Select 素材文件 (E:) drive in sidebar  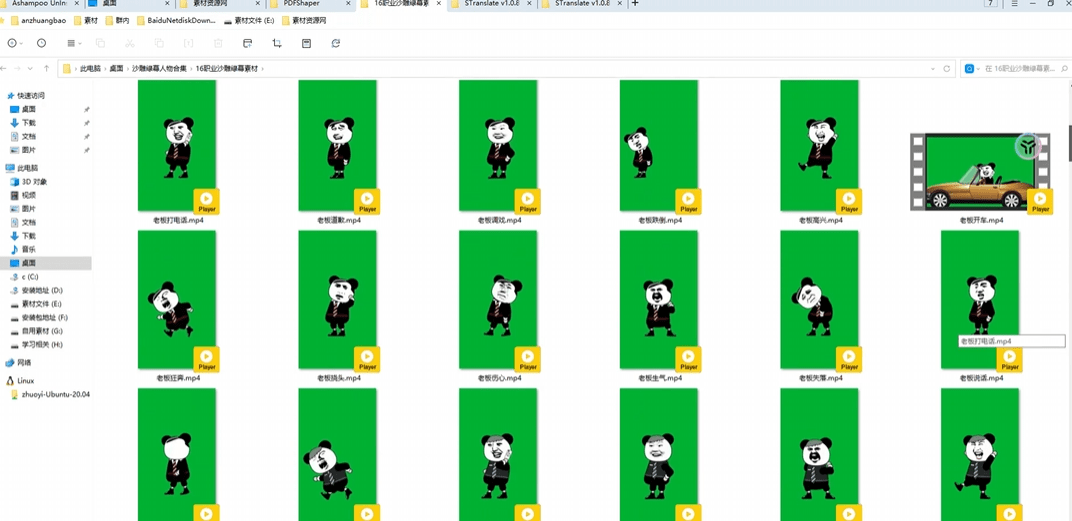42,304
